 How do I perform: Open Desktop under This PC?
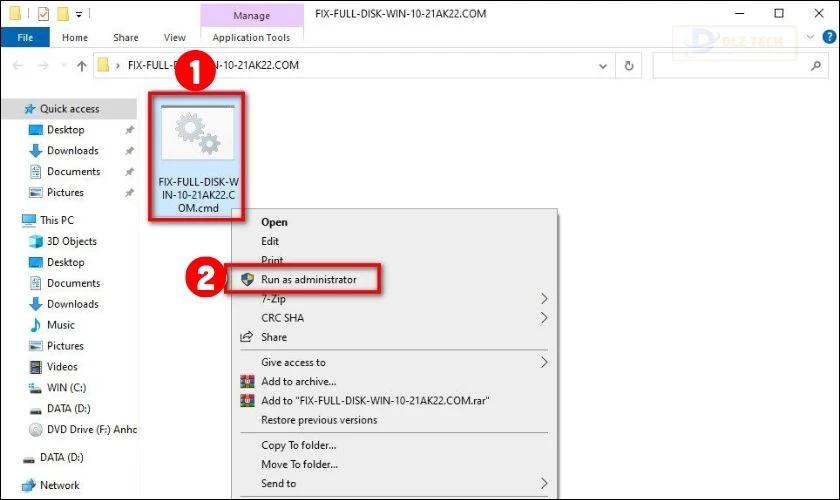(65, 262)
